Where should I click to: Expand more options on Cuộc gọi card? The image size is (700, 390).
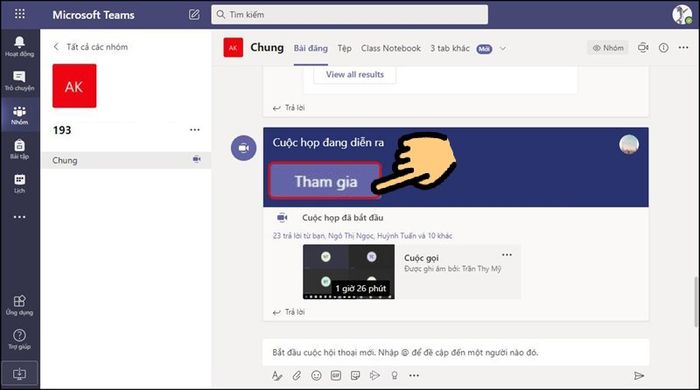pyautogui.click(x=507, y=255)
